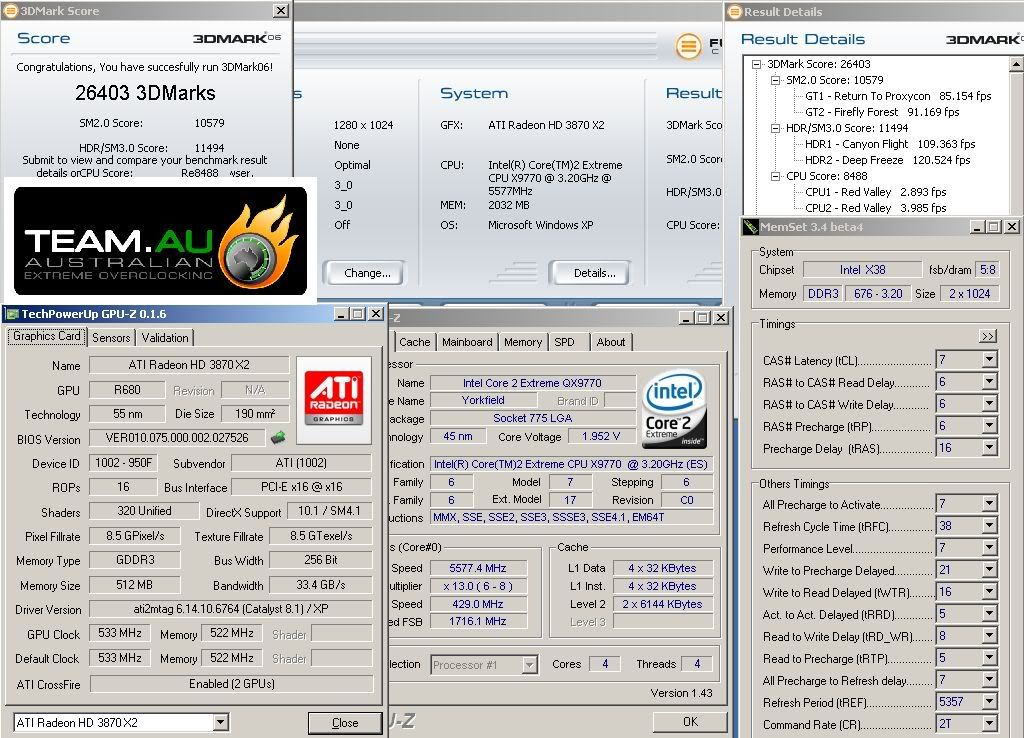Image resolution: width=1024 pixels, height=738 pixels.
Task: Open the Precharge Delay (tRAS) dropdown
Action: (989, 447)
